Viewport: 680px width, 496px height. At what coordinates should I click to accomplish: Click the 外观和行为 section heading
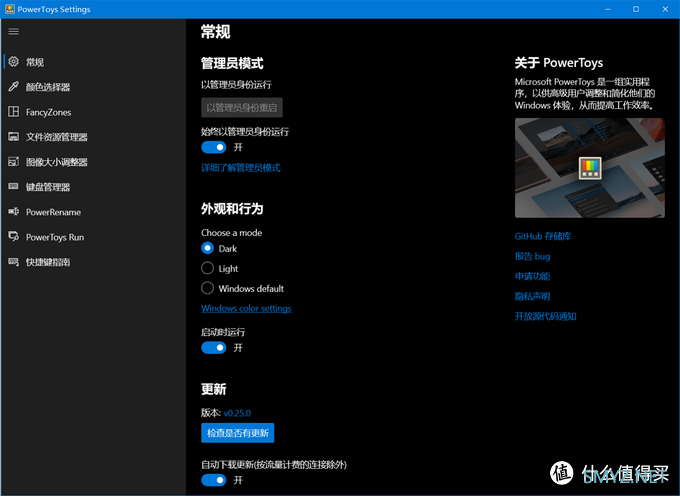tap(232, 209)
